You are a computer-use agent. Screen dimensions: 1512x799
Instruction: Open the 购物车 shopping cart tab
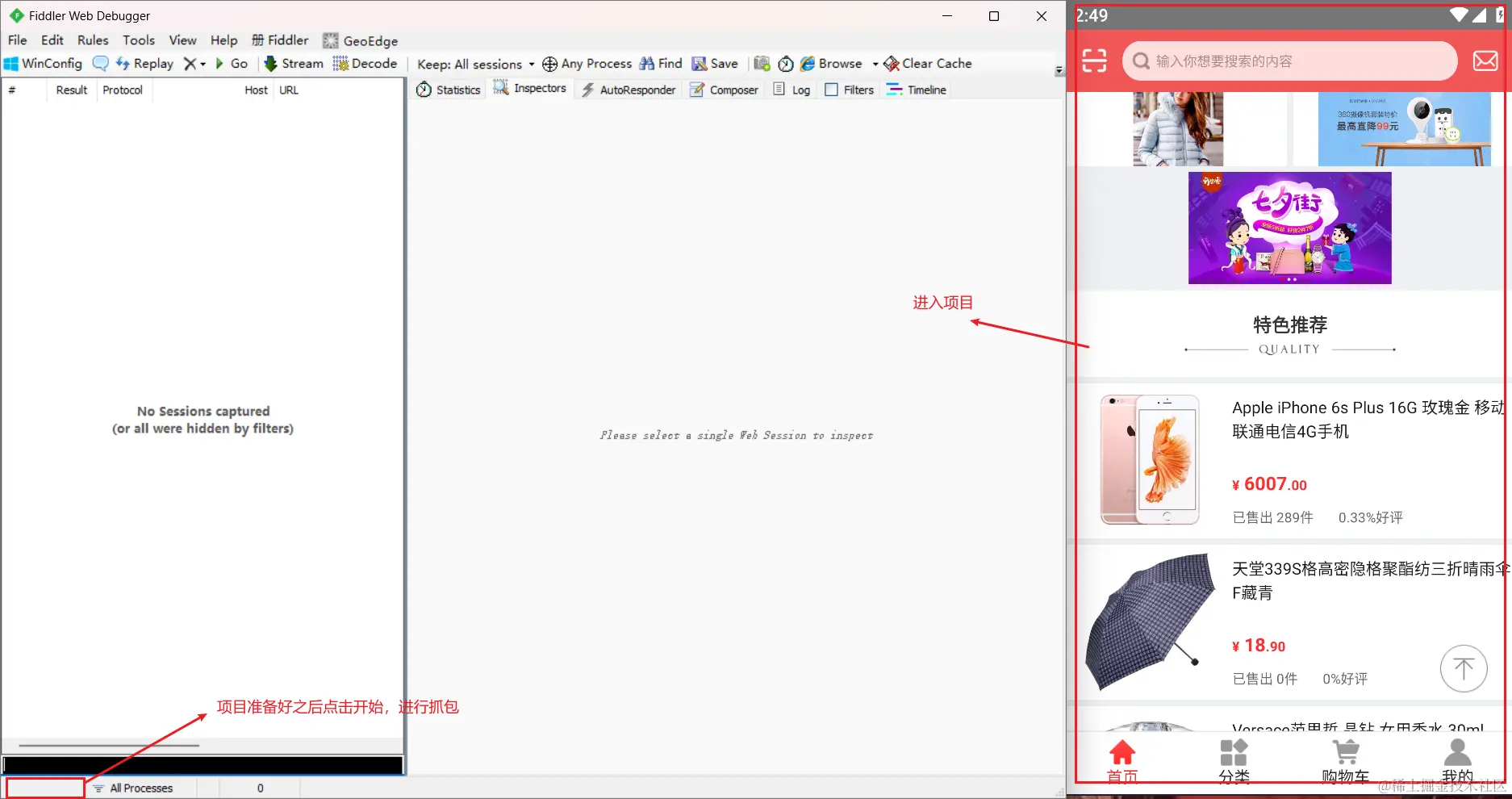(1346, 761)
